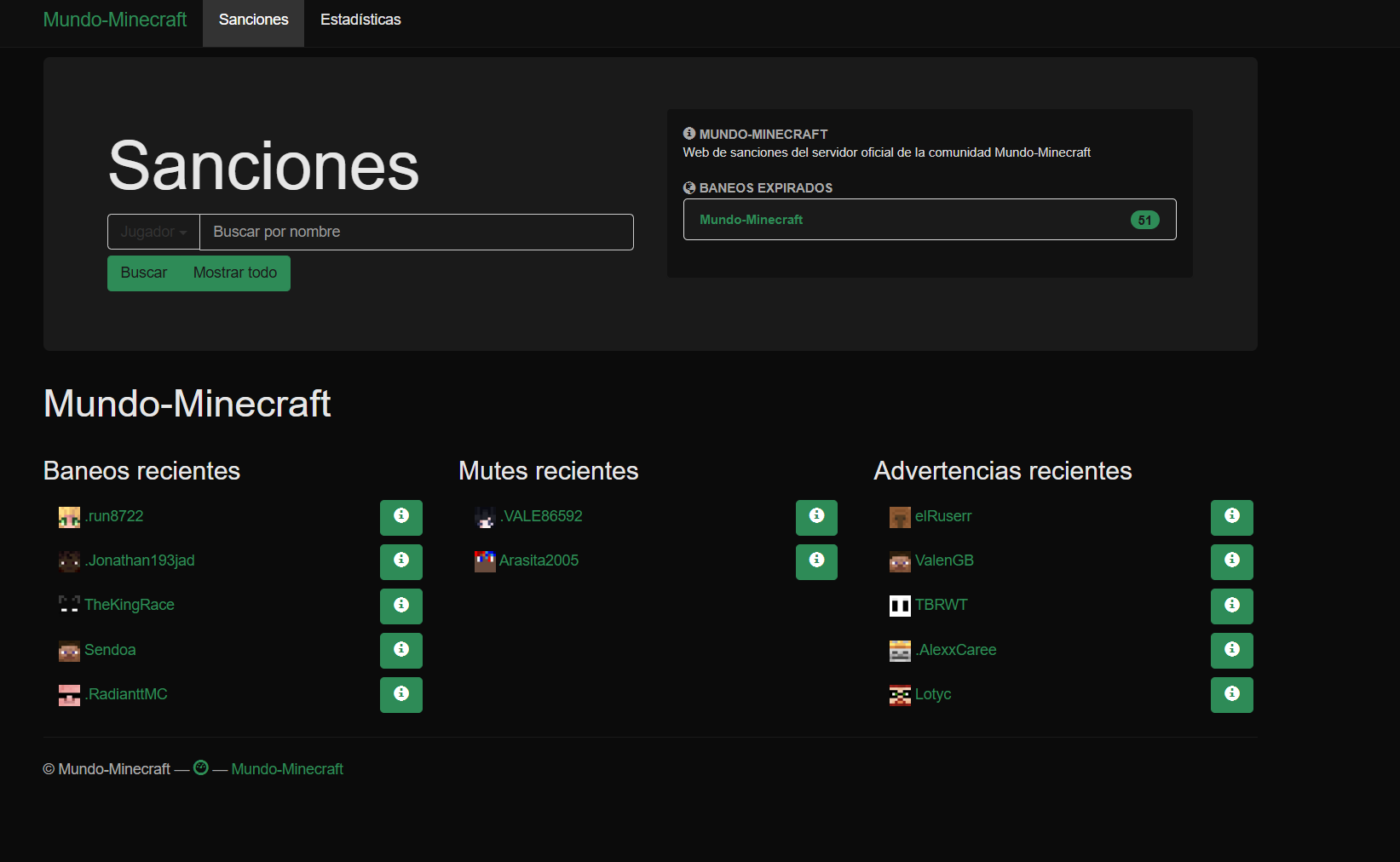Select the Sanciones navigation tab
This screenshot has height=862, width=1400.
pos(253,20)
